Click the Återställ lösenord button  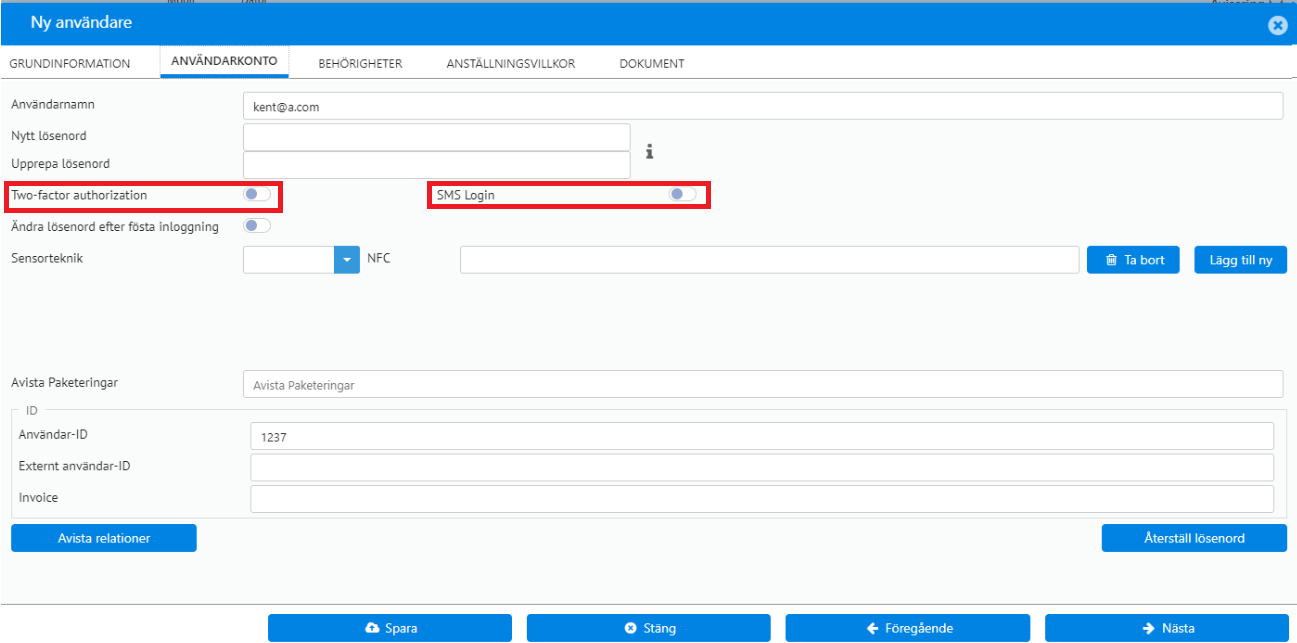click(1194, 538)
